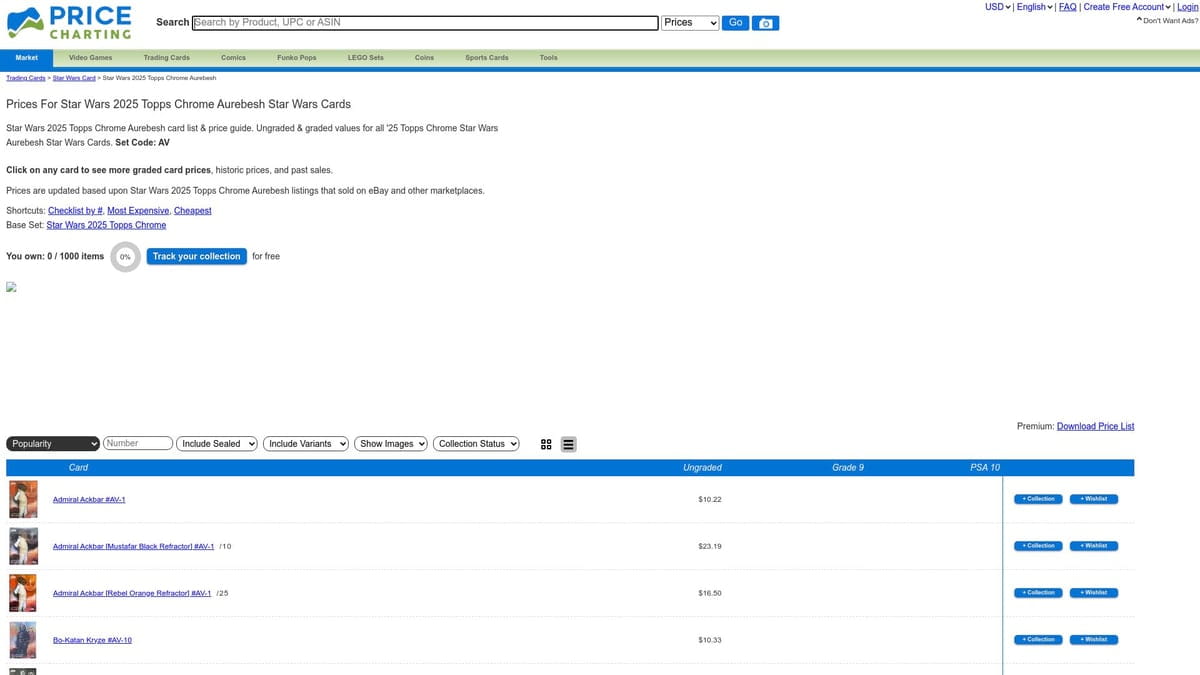Open Checklist by # shortcut
Image resolution: width=1200 pixels, height=675 pixels.
[x=75, y=211]
